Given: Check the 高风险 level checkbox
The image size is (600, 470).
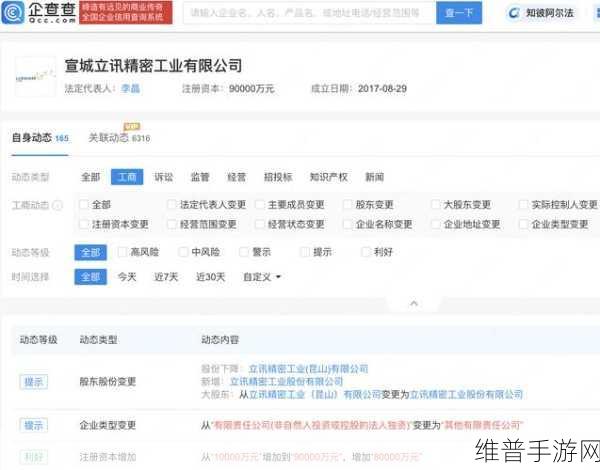Looking at the screenshot, I should tap(122, 252).
